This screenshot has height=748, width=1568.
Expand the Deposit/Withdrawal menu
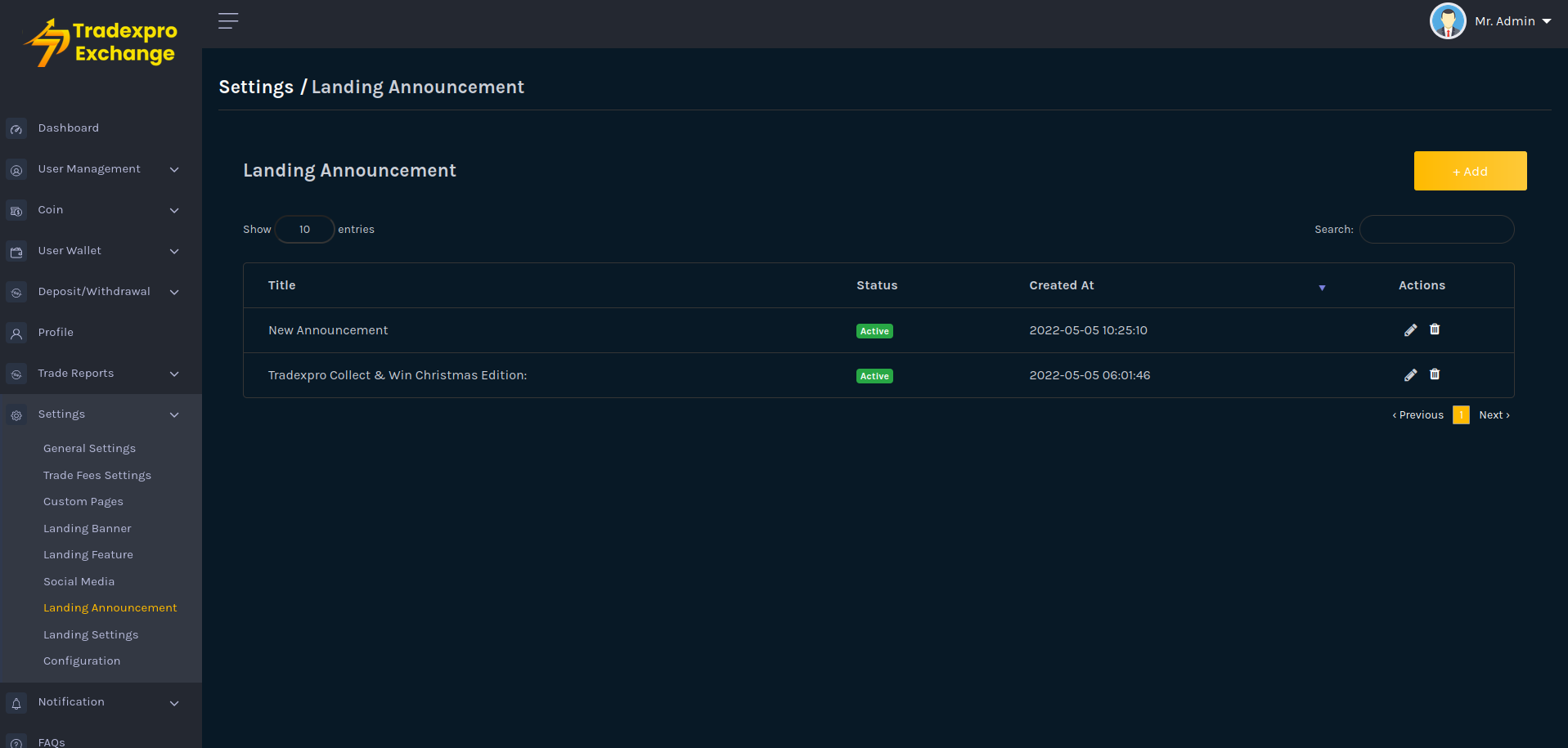pos(94,292)
